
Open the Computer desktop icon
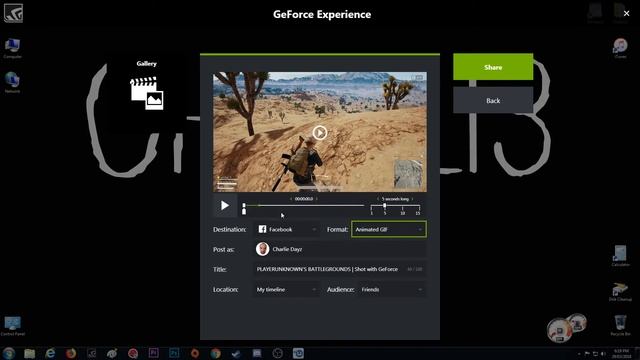(x=12, y=49)
